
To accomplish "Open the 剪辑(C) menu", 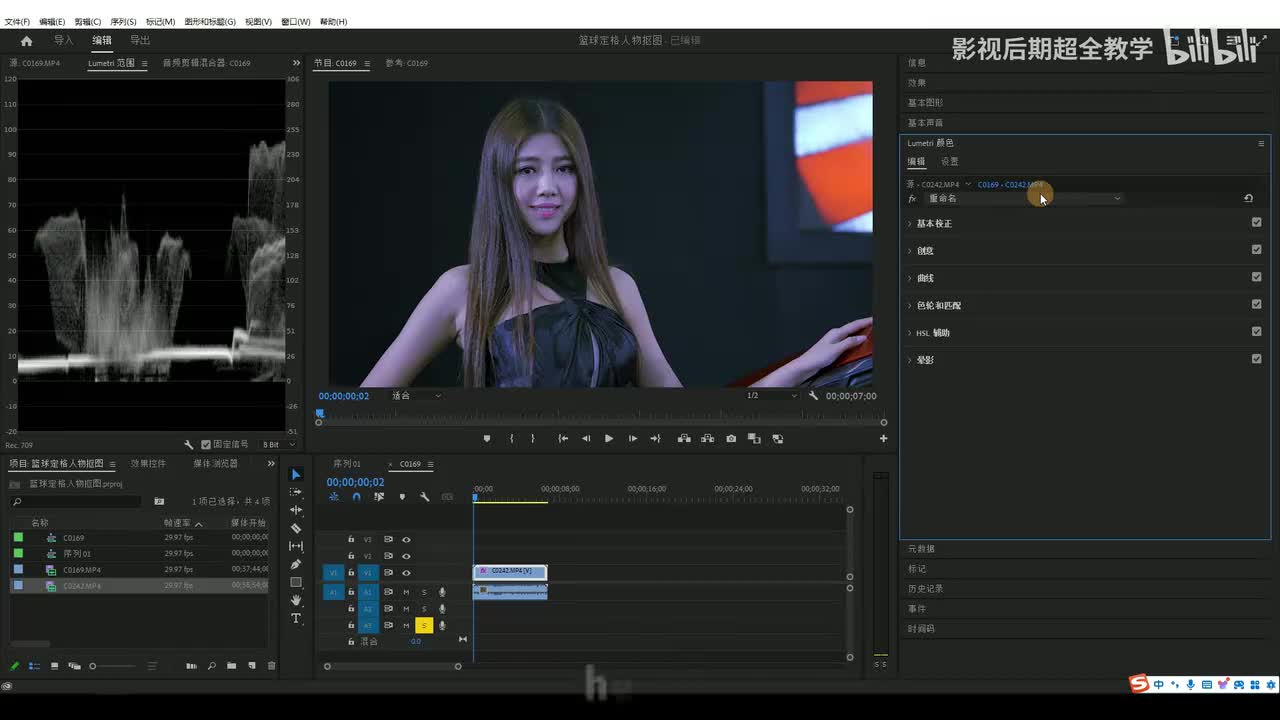I will [88, 21].
